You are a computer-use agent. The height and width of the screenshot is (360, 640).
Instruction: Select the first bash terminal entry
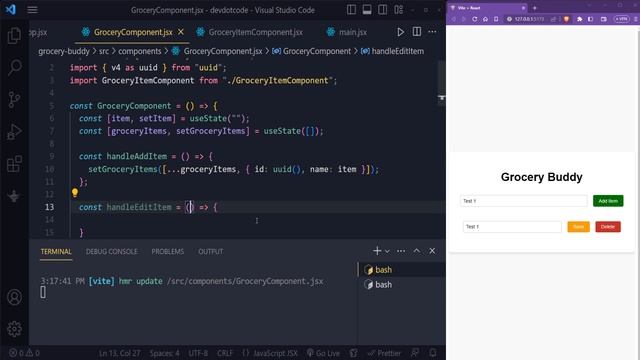click(402, 270)
